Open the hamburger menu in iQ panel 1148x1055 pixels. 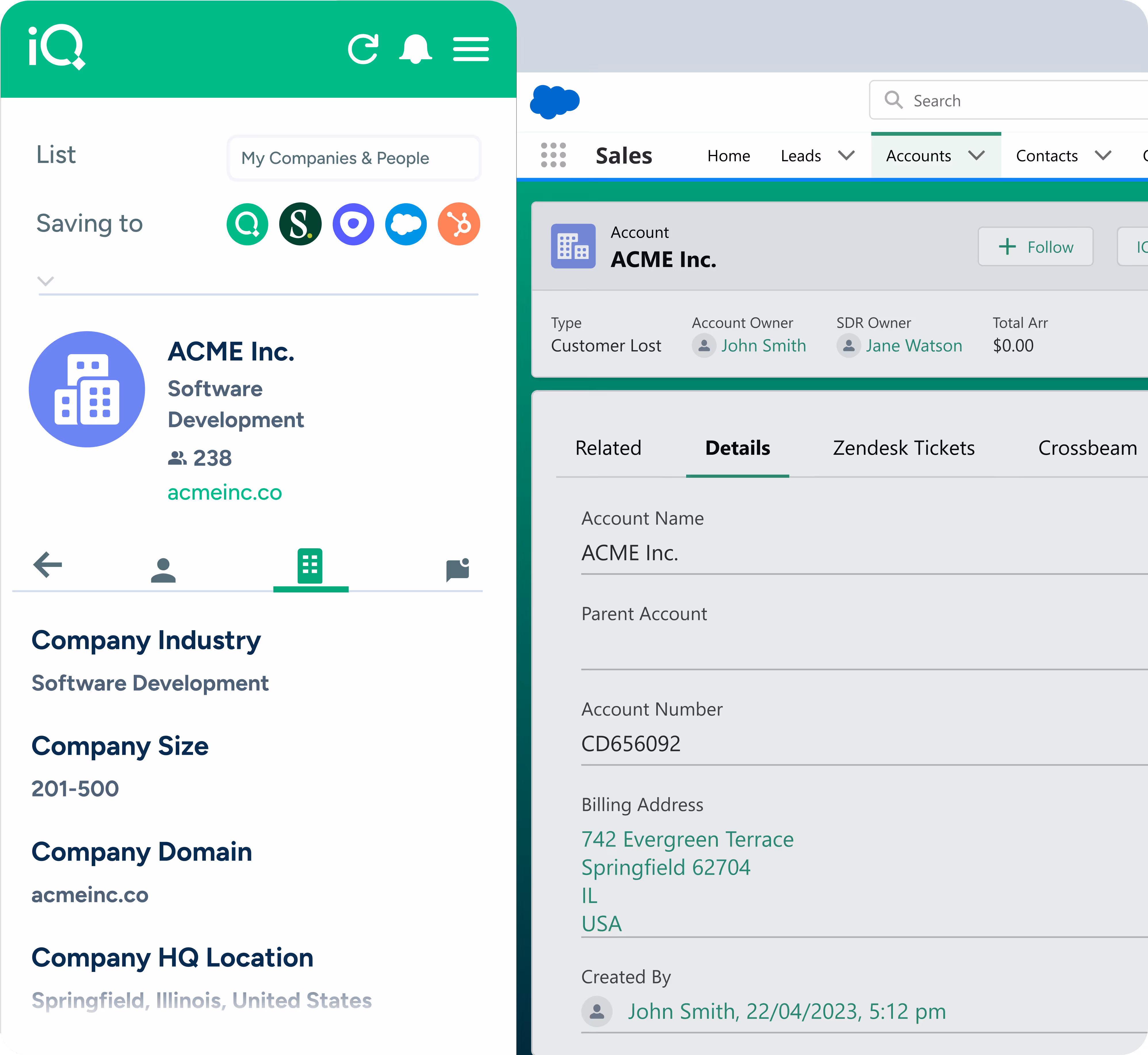tap(471, 49)
